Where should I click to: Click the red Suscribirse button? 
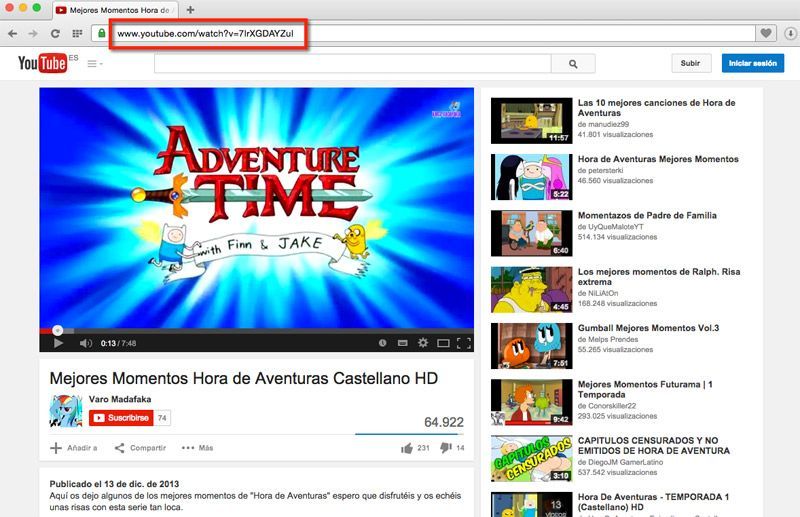121,417
